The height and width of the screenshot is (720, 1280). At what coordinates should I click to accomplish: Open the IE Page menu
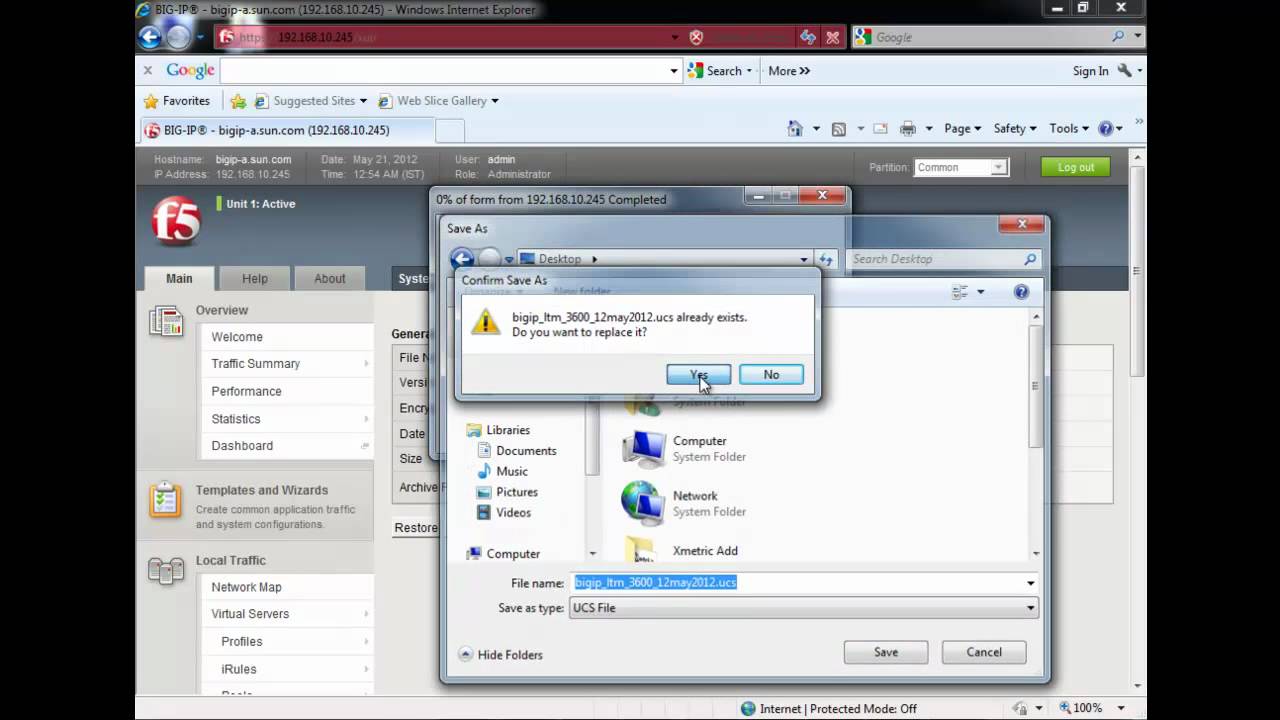click(x=964, y=129)
